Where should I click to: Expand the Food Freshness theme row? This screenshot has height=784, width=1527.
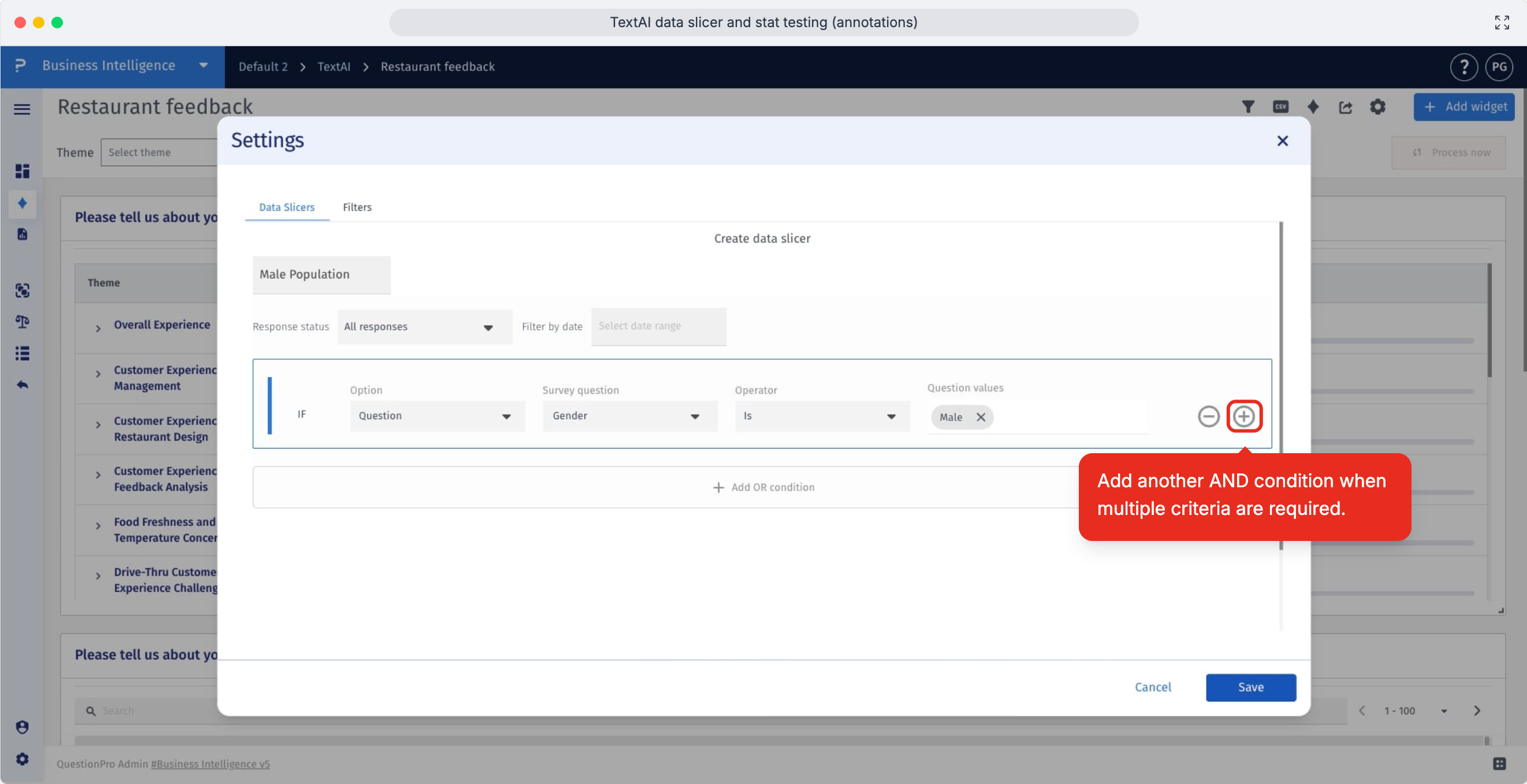98,525
